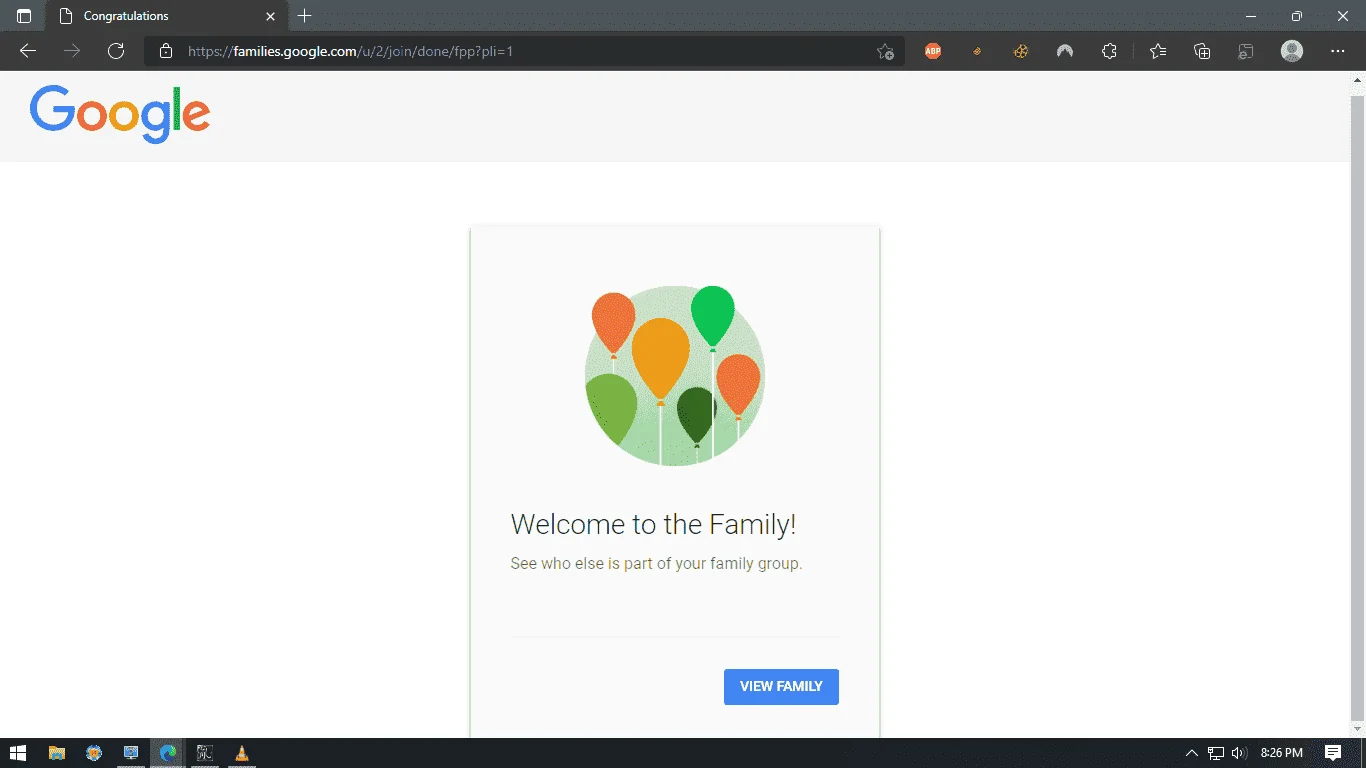Open the tab actions menu icon

pyautogui.click(x=24, y=16)
